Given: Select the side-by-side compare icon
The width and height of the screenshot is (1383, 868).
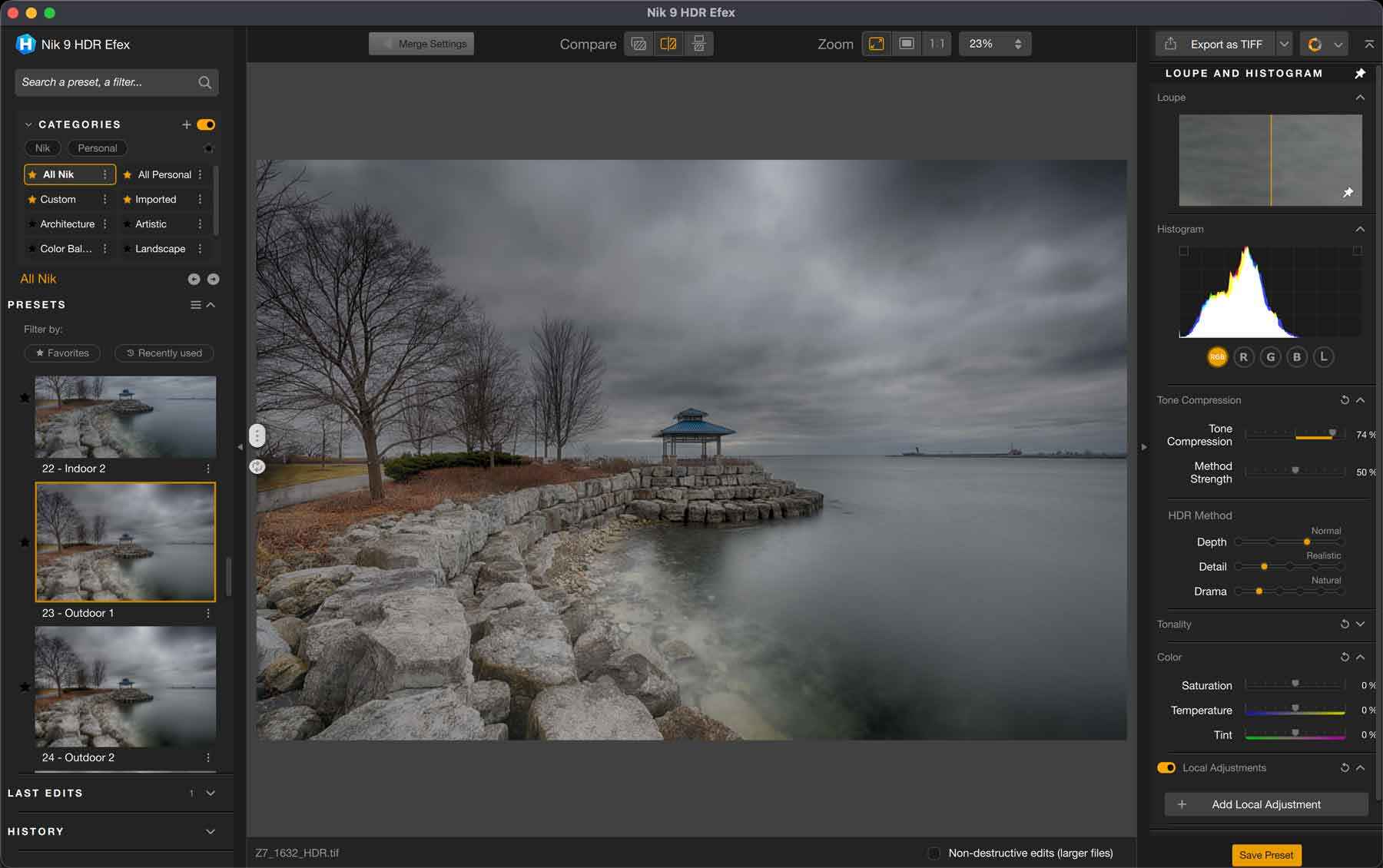Looking at the screenshot, I should pyautogui.click(x=698, y=44).
